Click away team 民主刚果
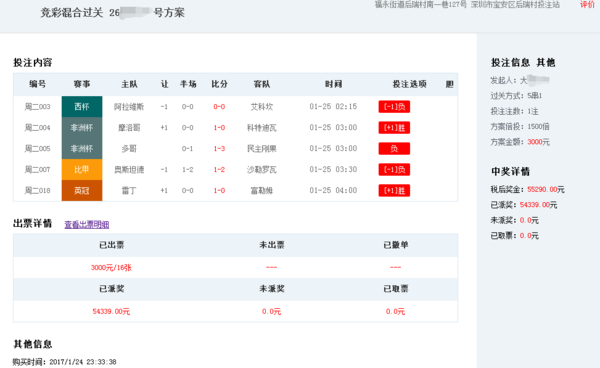Viewport: 600px width, 368px height. click(262, 148)
